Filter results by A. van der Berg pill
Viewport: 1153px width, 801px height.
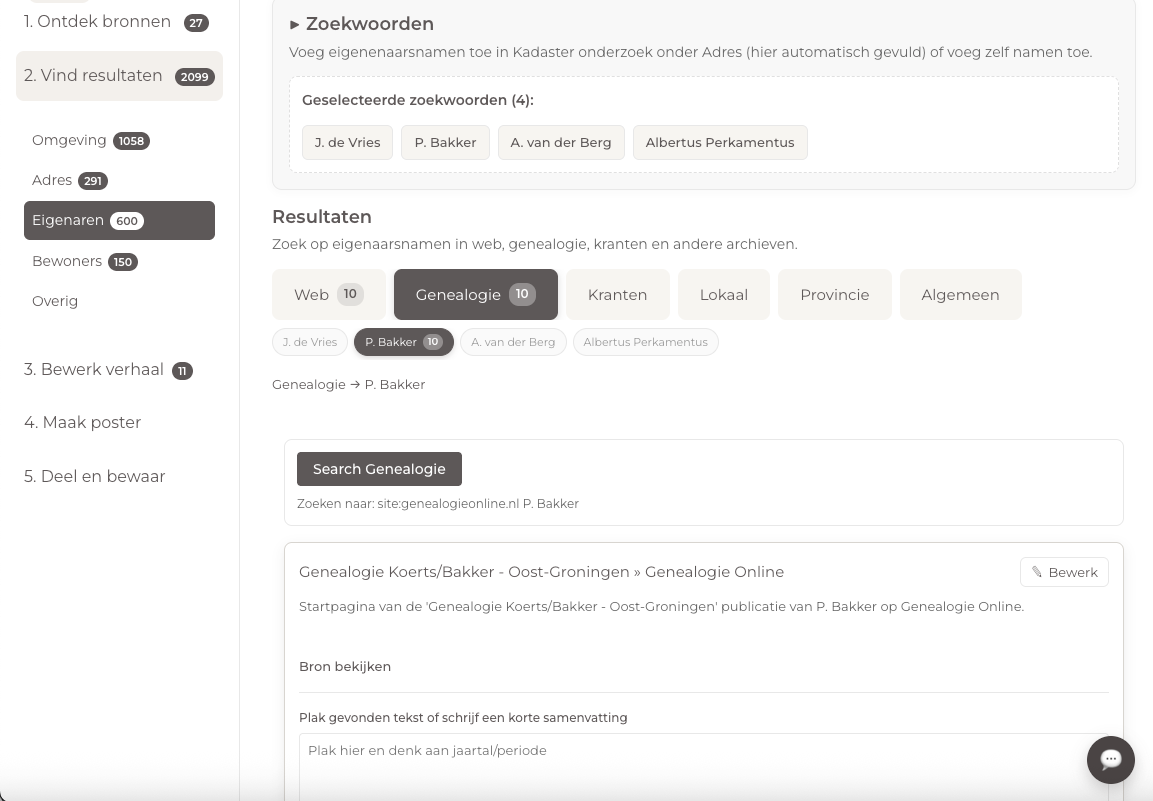513,342
